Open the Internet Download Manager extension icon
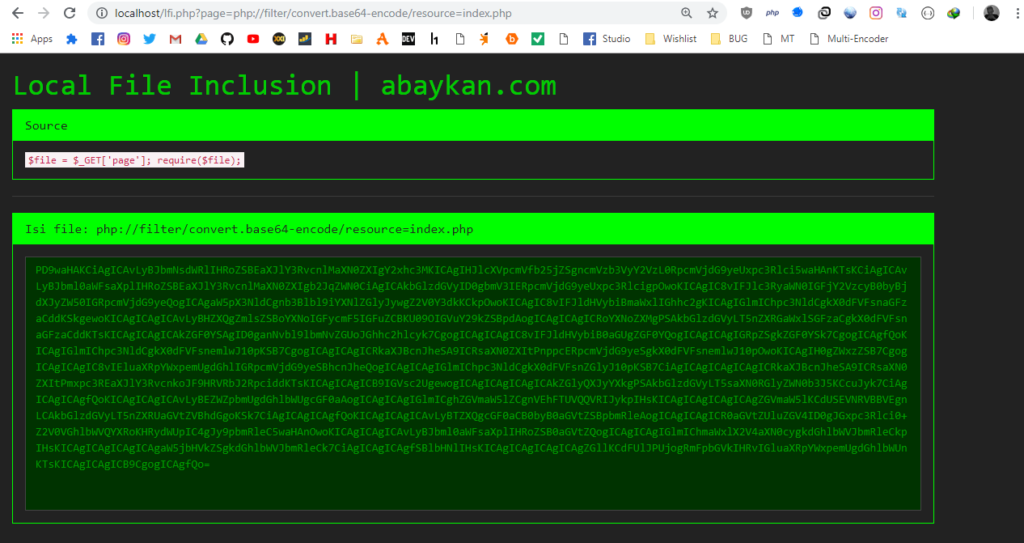This screenshot has width=1024, height=543. [x=953, y=13]
